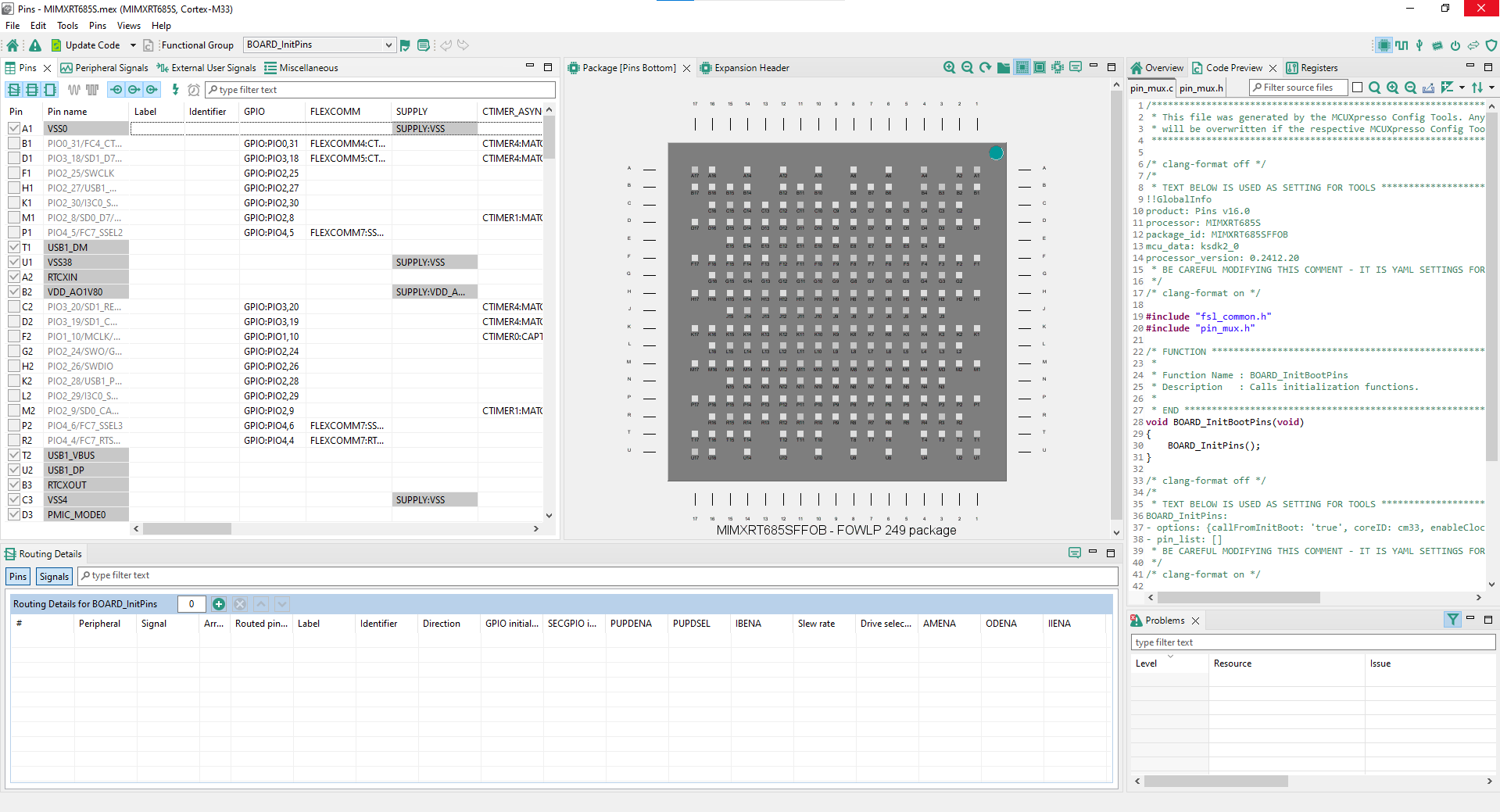Uncheck the B3 RTCXOUT pin checkbox
The width and height of the screenshot is (1500, 812).
click(14, 485)
